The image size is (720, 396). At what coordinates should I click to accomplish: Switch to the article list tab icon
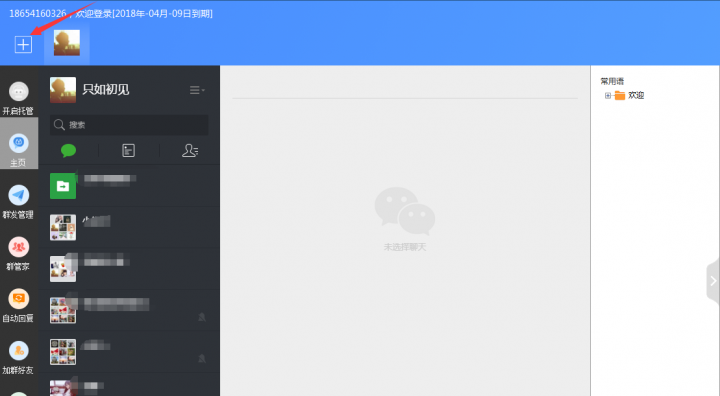129,150
